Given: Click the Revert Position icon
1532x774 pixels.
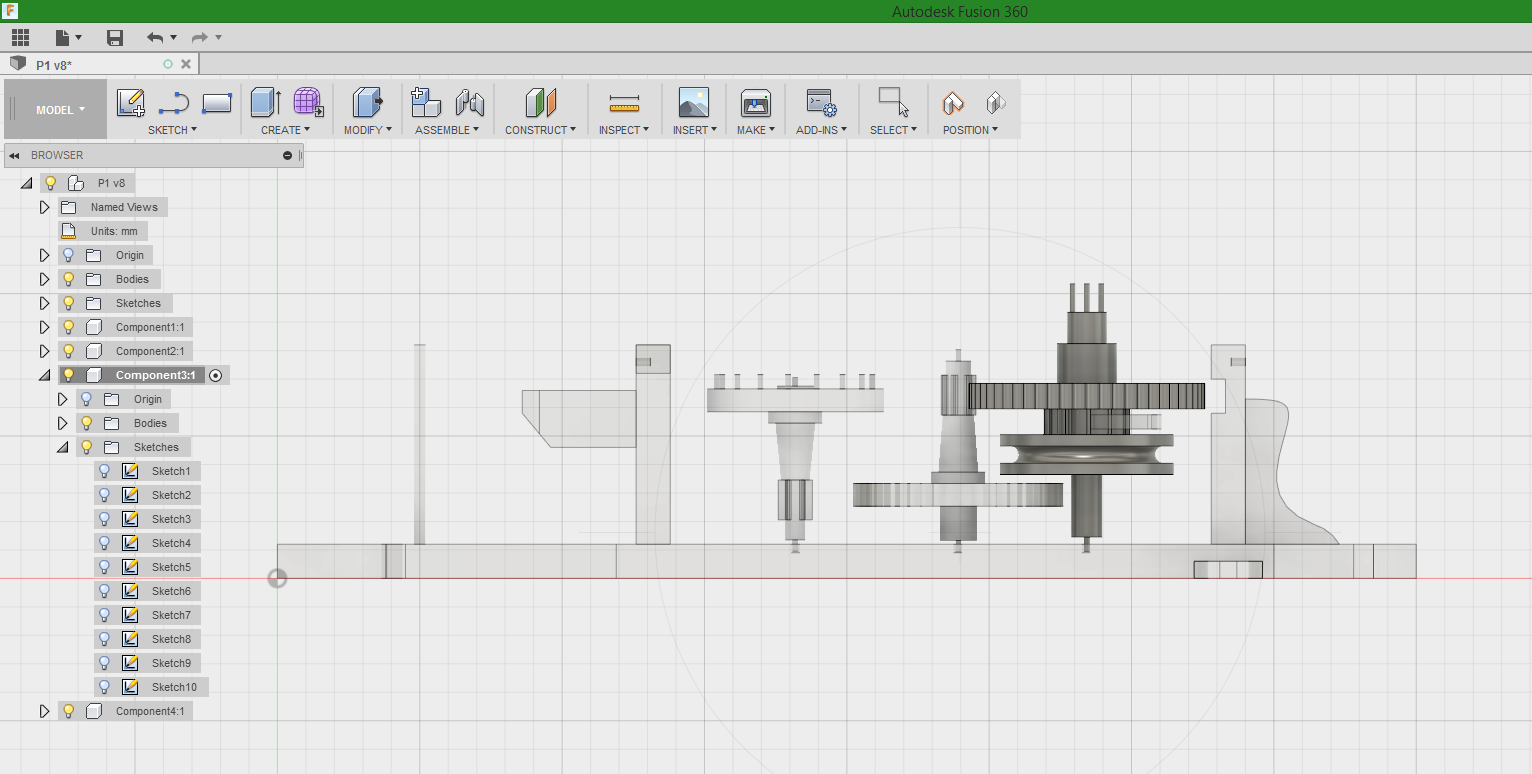Looking at the screenshot, I should [x=995, y=102].
